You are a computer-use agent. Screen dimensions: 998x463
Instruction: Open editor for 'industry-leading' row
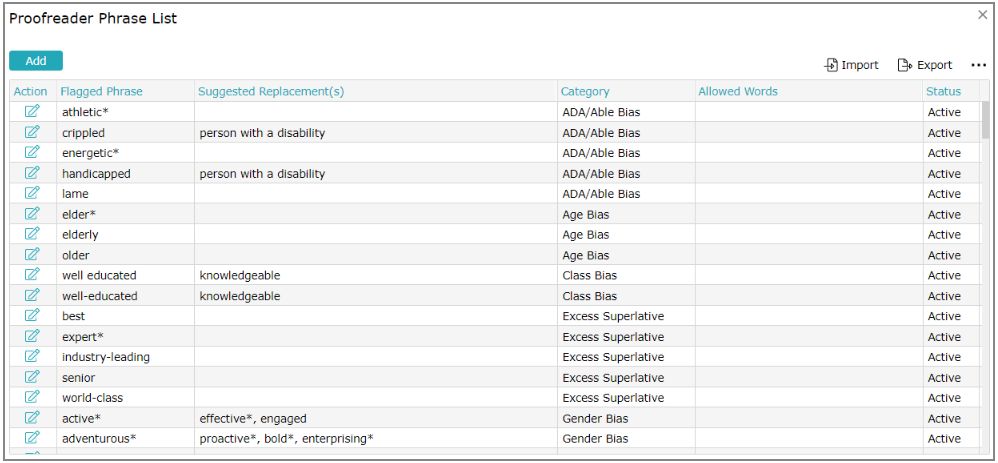[32, 356]
